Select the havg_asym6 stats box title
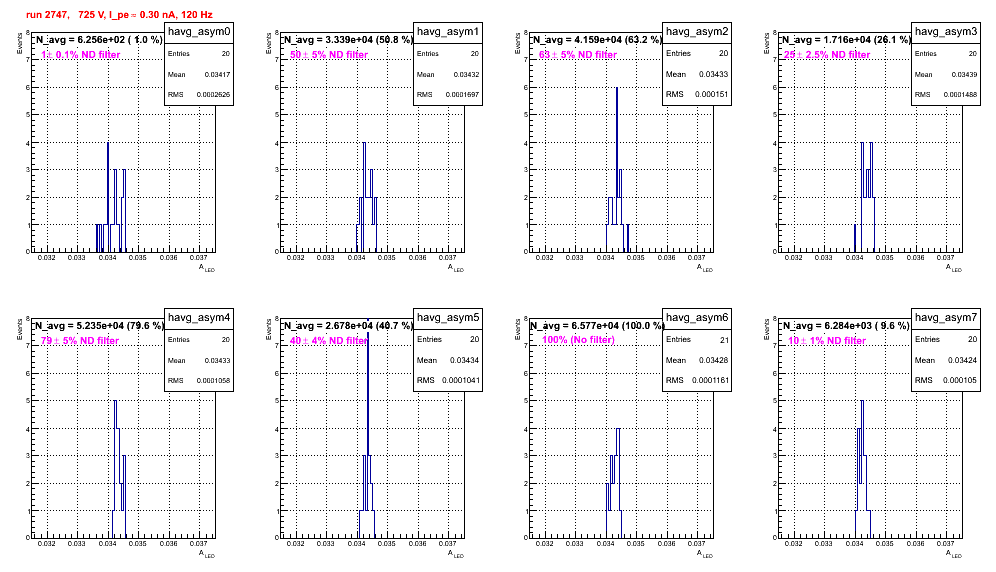 [x=697, y=318]
